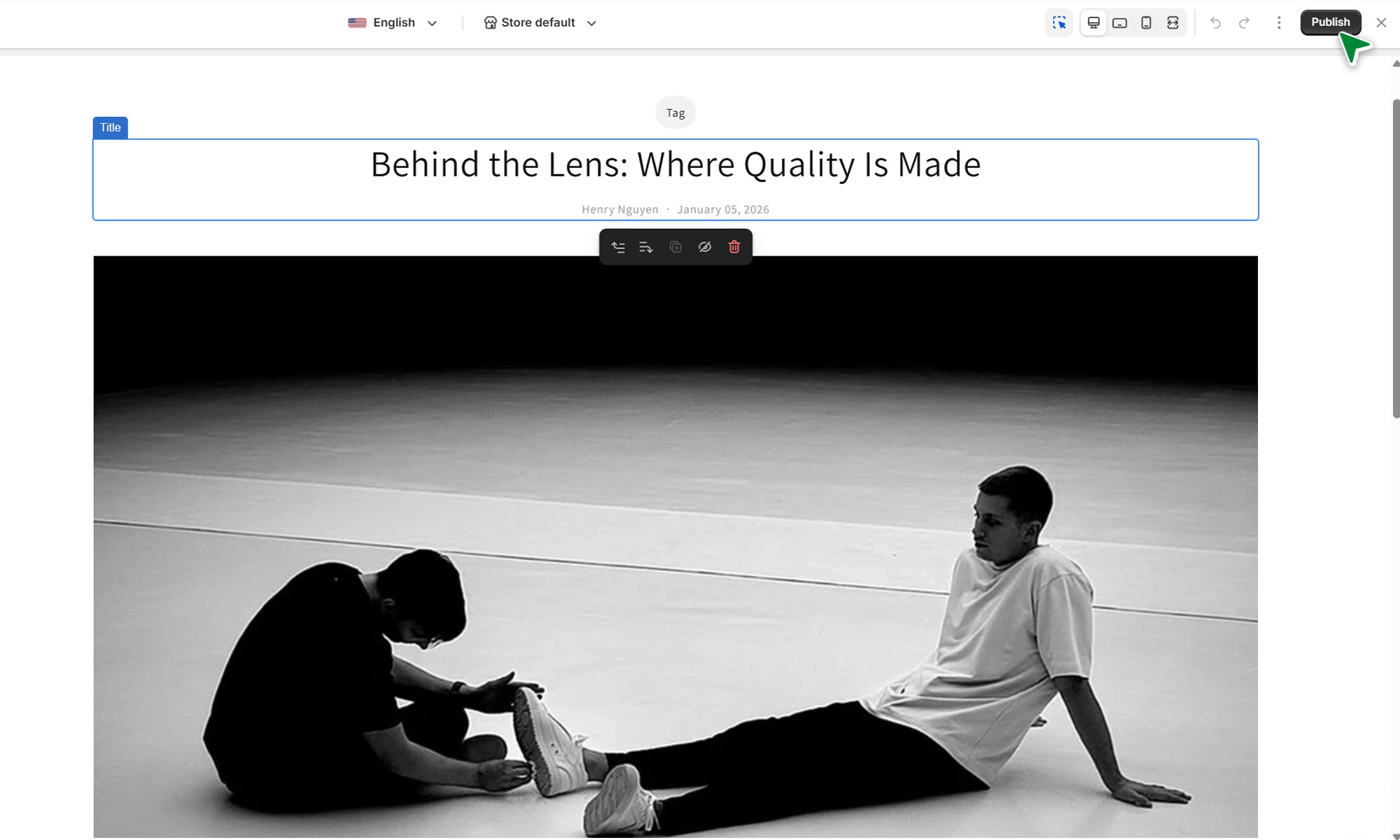Open the three-dot more options menu
1400x840 pixels.
coord(1279,22)
